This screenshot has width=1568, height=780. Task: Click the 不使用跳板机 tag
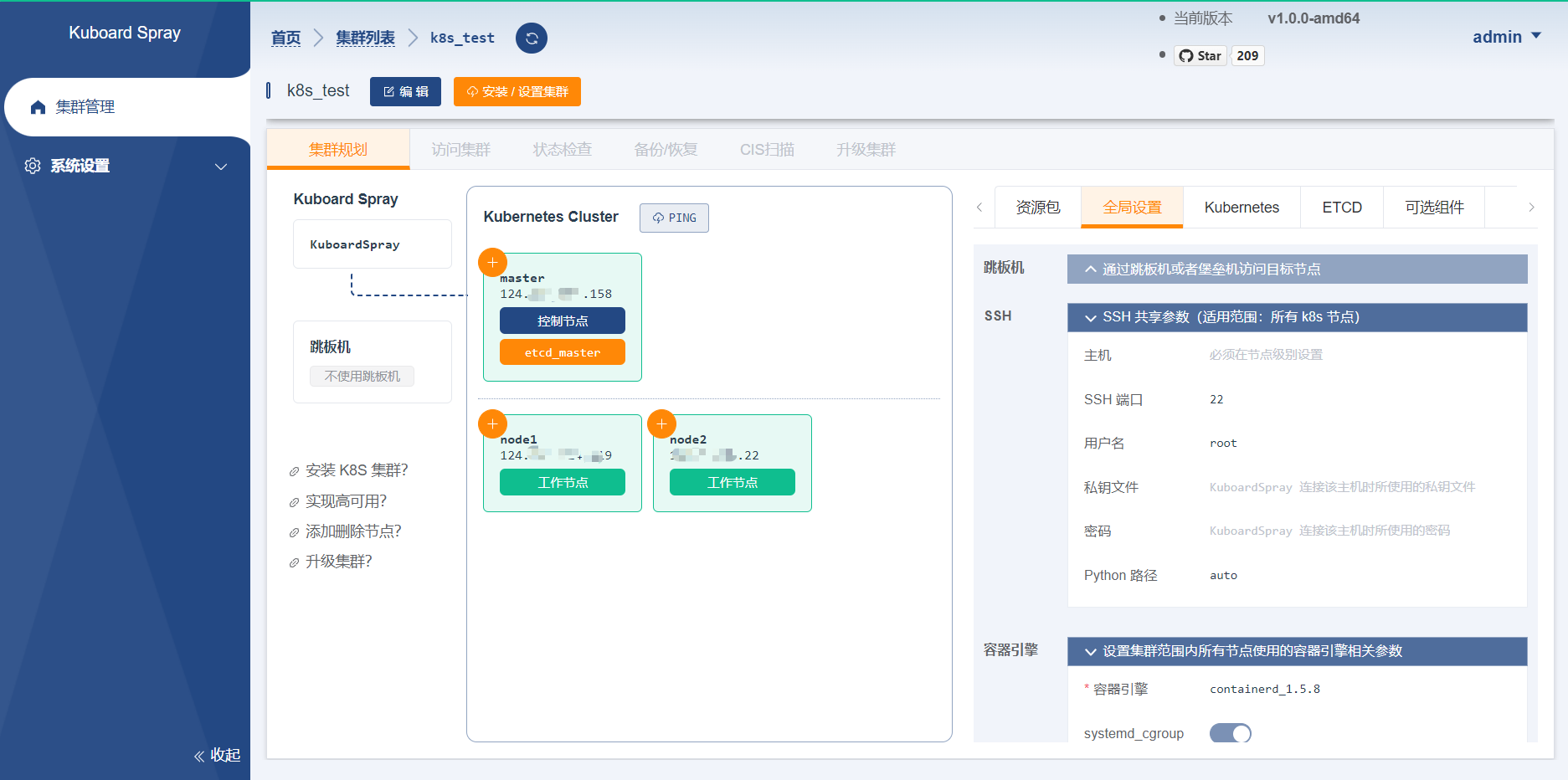click(362, 377)
